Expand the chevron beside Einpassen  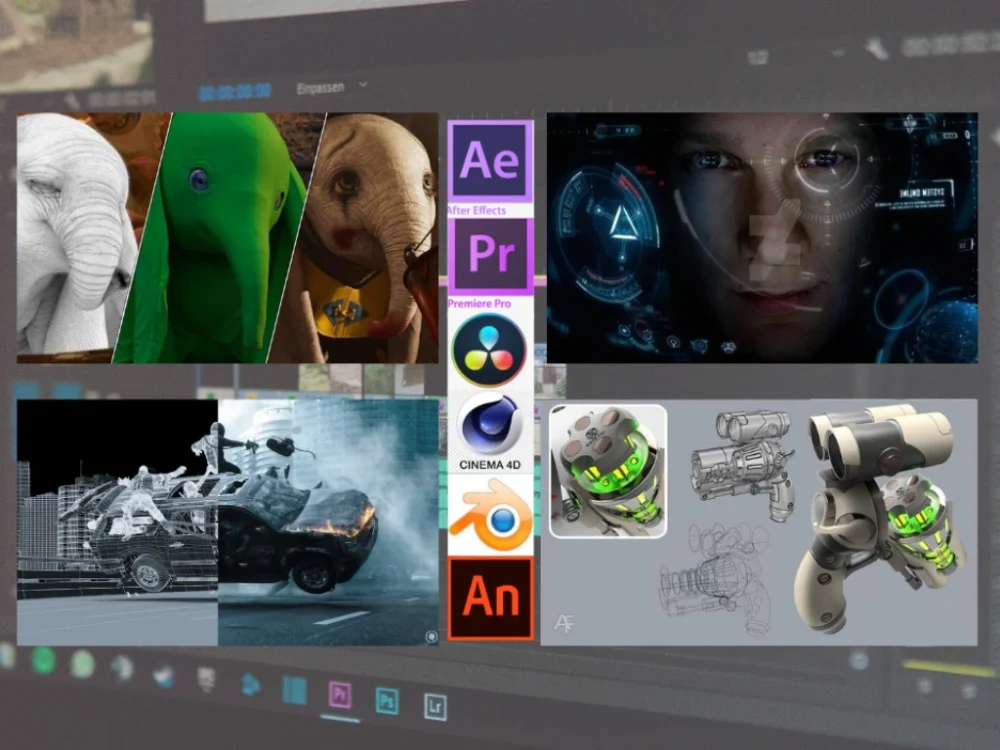(x=362, y=85)
